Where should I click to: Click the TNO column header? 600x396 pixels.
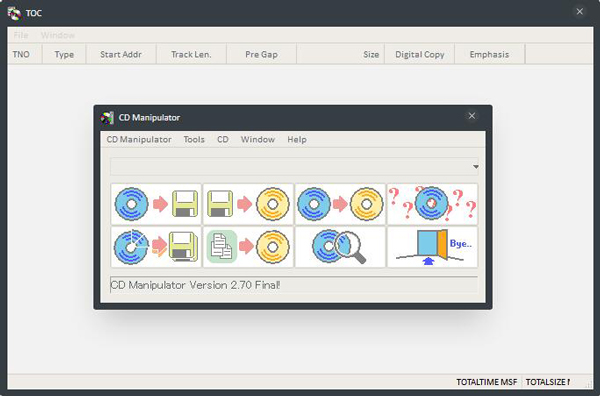pyautogui.click(x=24, y=54)
